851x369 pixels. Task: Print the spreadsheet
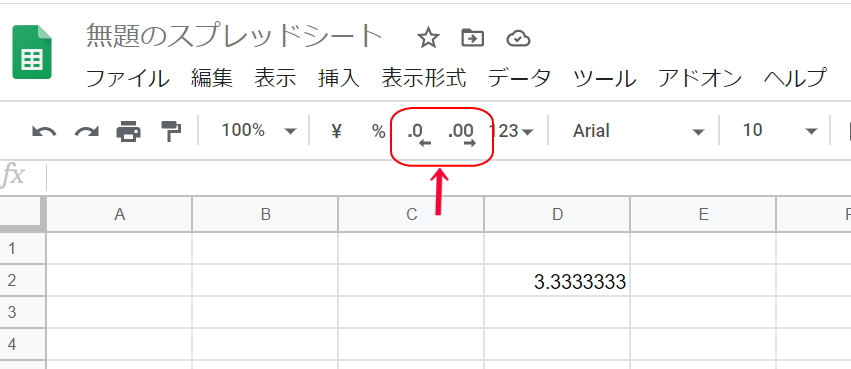pos(129,131)
